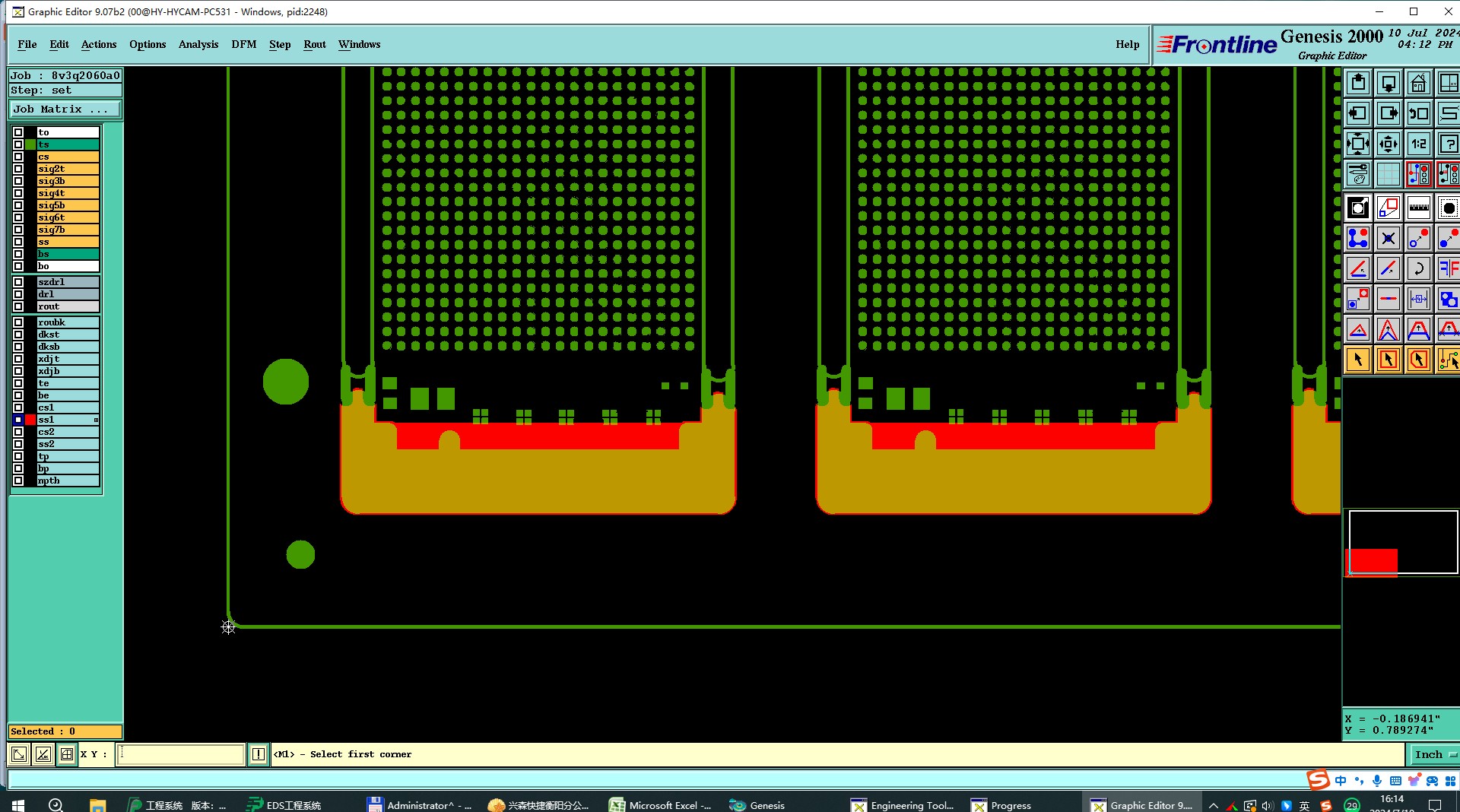Open the tools wrench and palette icon

(1358, 174)
